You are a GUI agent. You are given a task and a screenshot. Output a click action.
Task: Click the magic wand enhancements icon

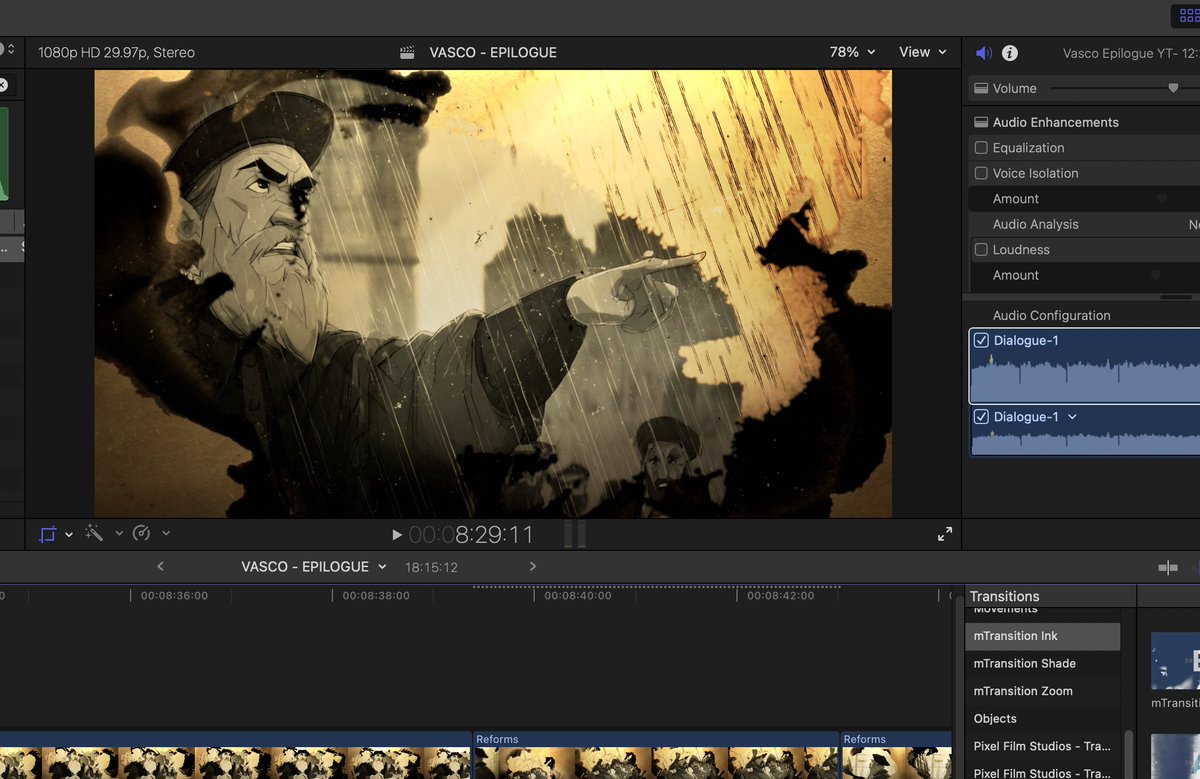pyautogui.click(x=95, y=533)
